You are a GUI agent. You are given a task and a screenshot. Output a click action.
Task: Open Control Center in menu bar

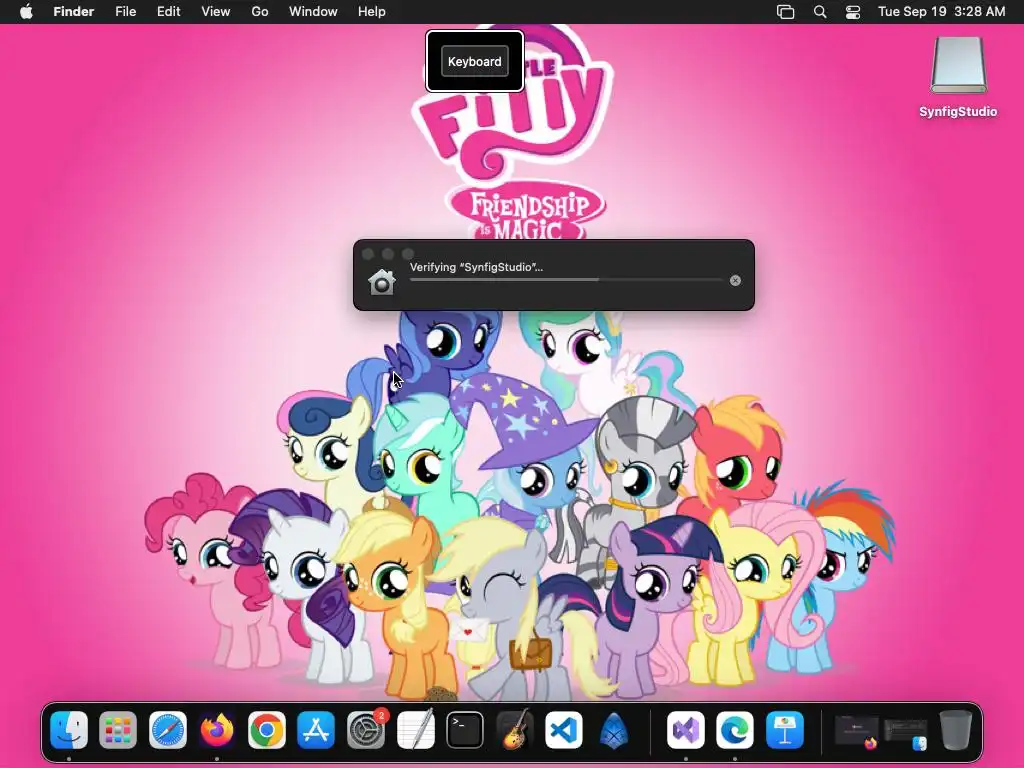coord(853,12)
